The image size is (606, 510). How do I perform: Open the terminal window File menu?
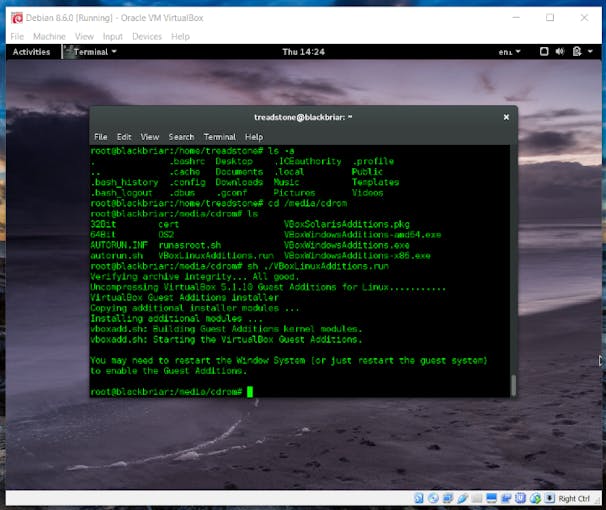tap(100, 137)
